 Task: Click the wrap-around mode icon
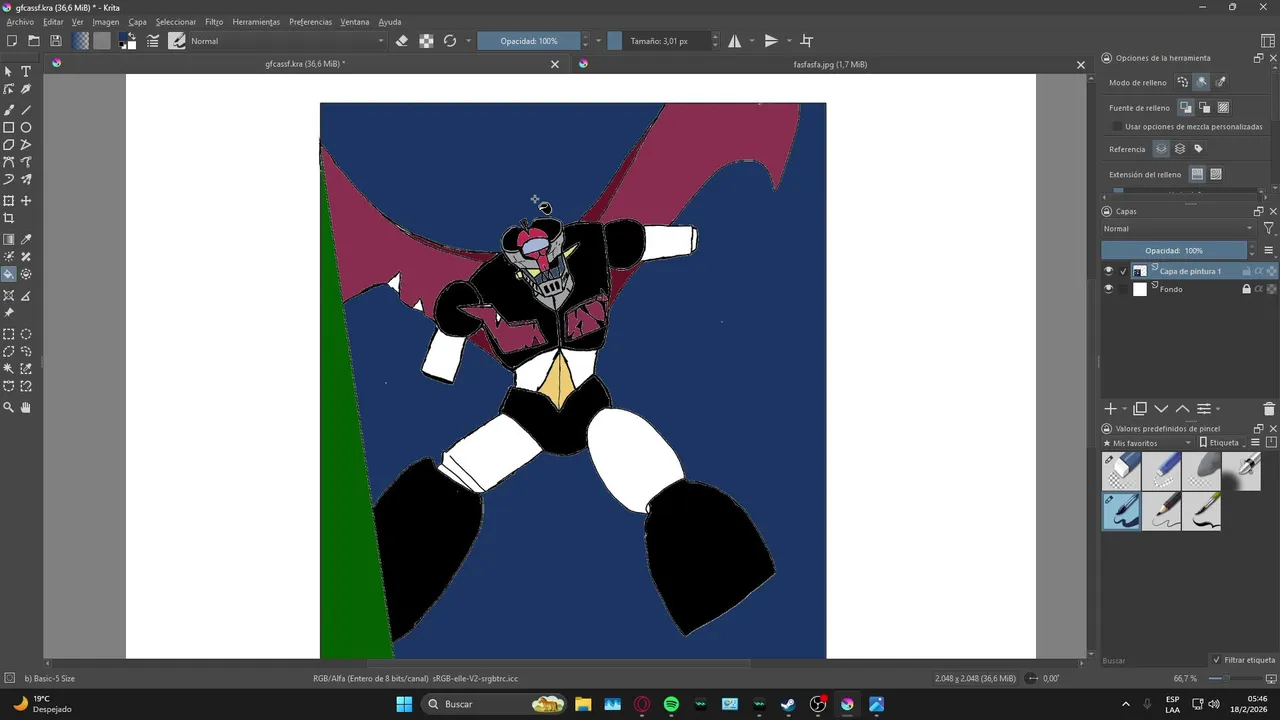coord(807,41)
